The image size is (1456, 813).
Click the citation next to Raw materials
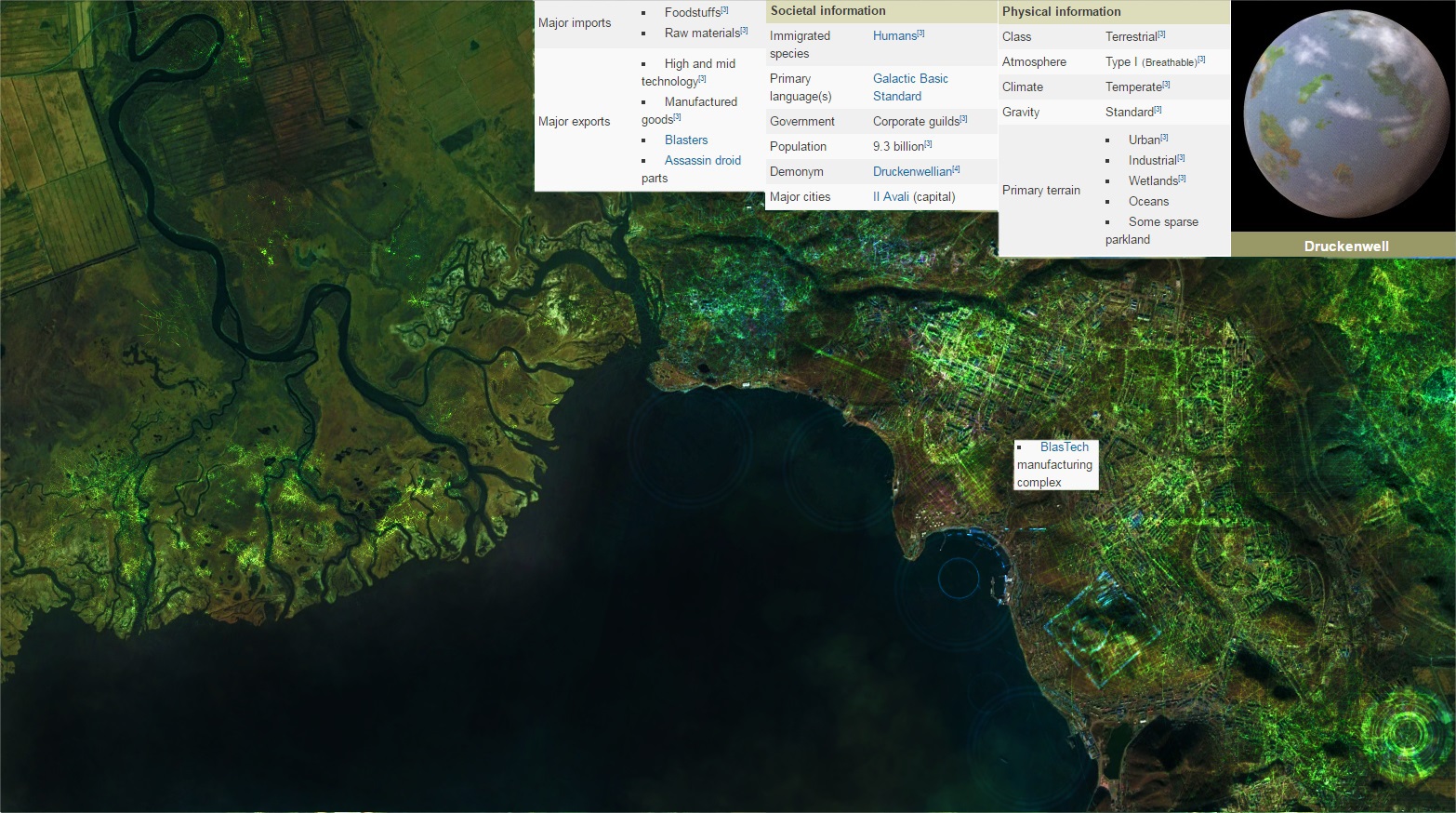[744, 31]
